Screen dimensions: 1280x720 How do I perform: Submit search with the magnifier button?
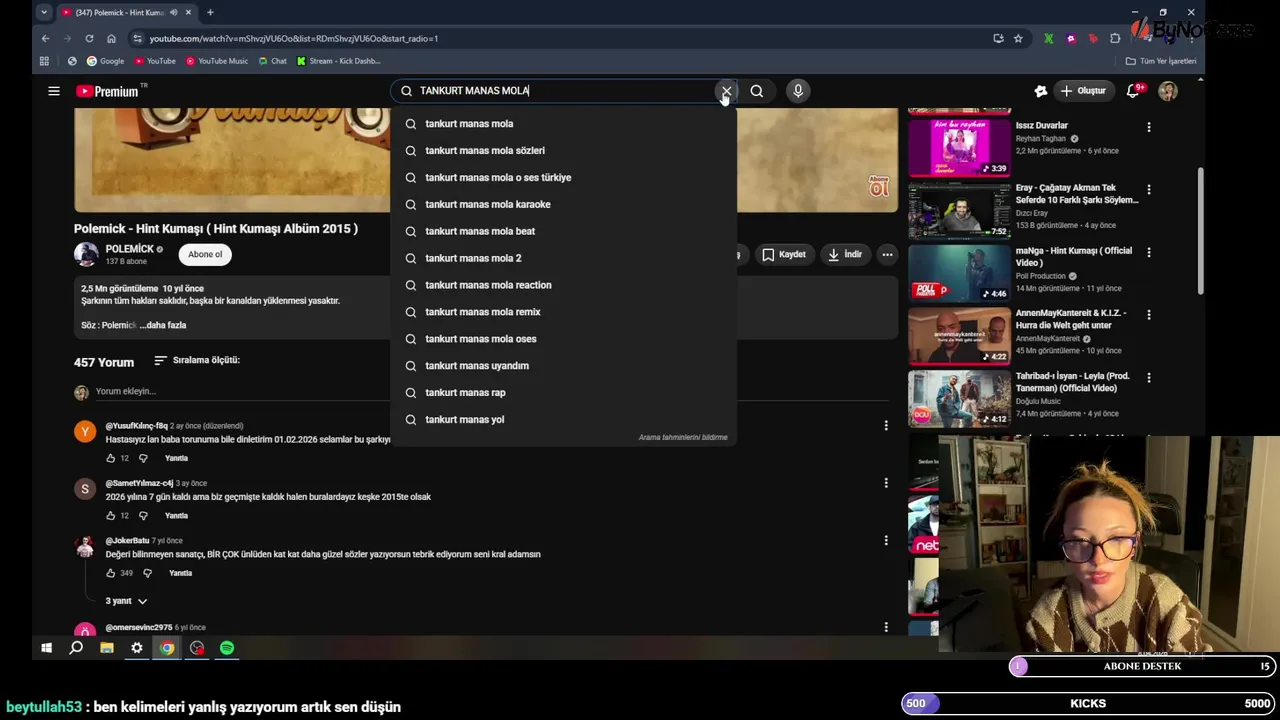click(757, 91)
